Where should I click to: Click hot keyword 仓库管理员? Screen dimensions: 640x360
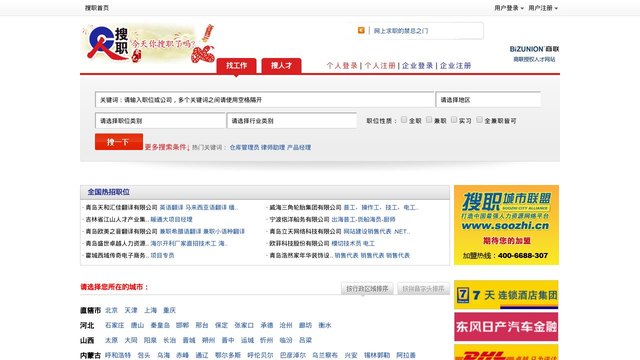click(244, 147)
